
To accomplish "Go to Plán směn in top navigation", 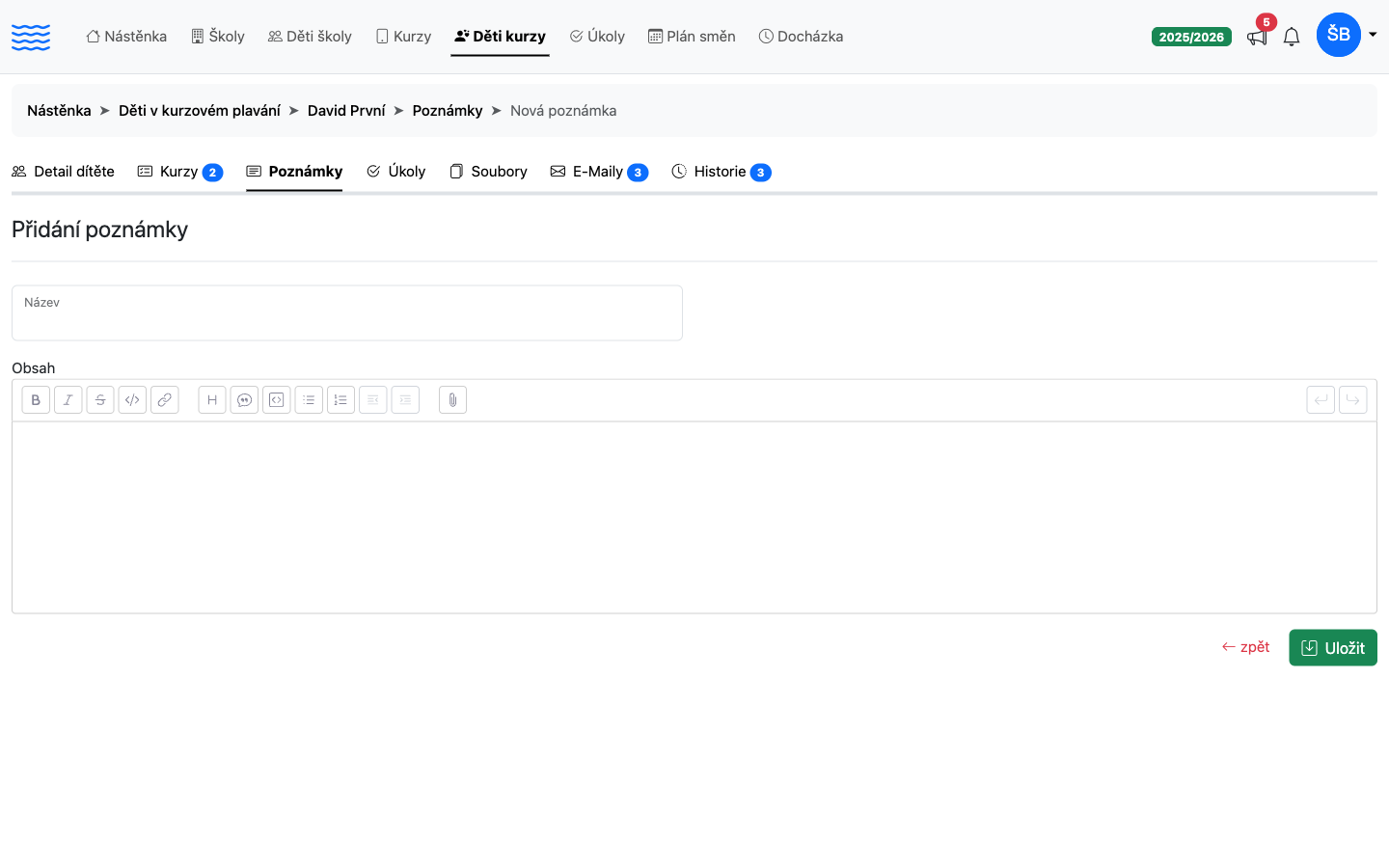I will click(692, 37).
